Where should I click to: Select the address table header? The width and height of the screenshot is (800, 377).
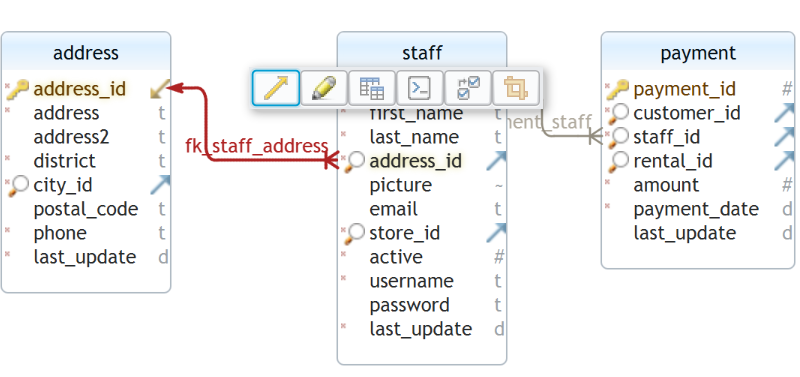click(86, 53)
